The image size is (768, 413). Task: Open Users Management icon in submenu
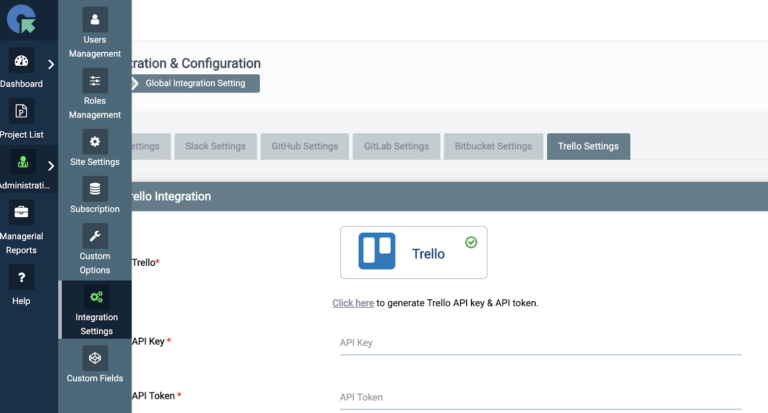95,19
